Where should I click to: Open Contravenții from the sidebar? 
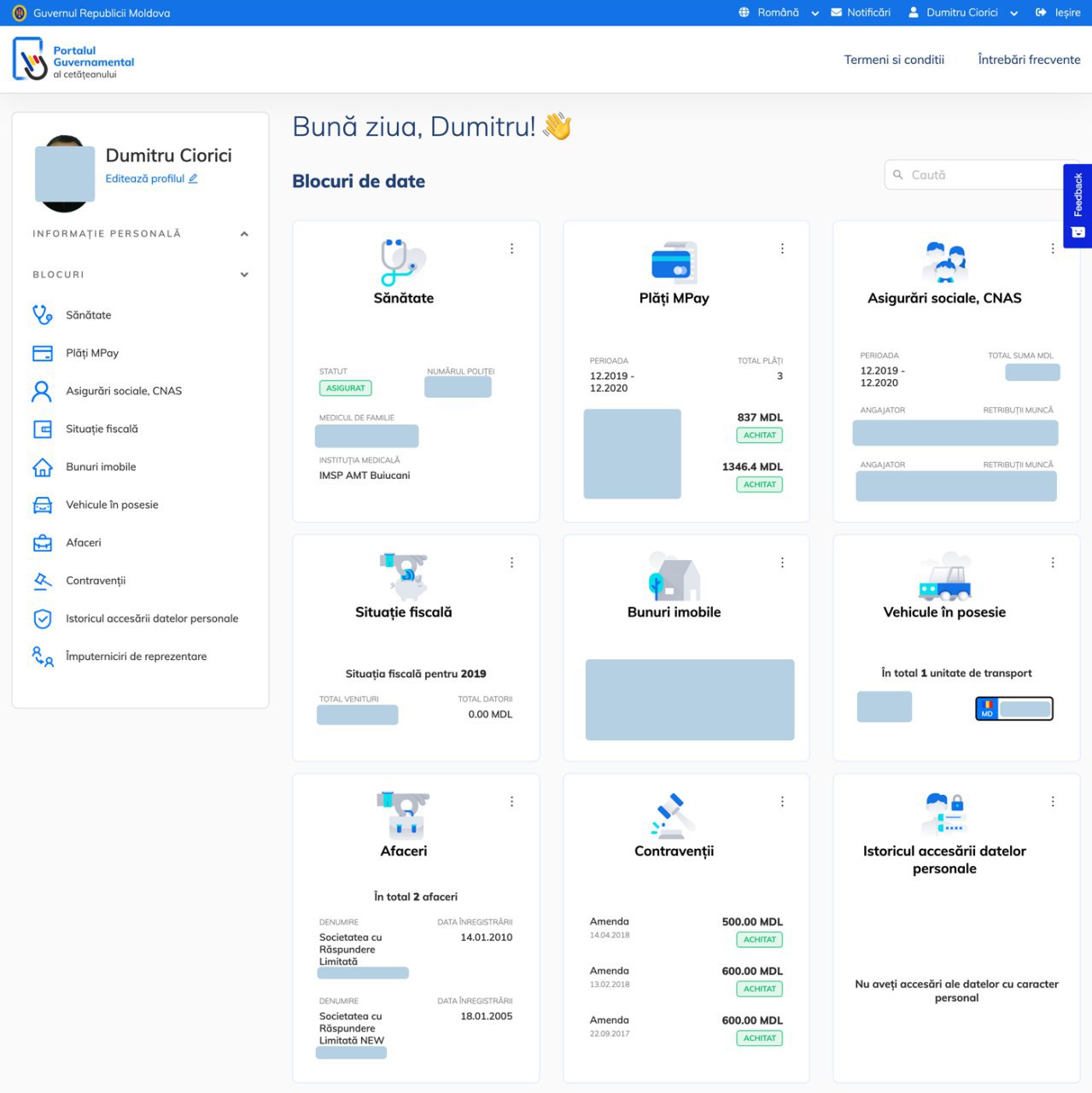tap(96, 581)
